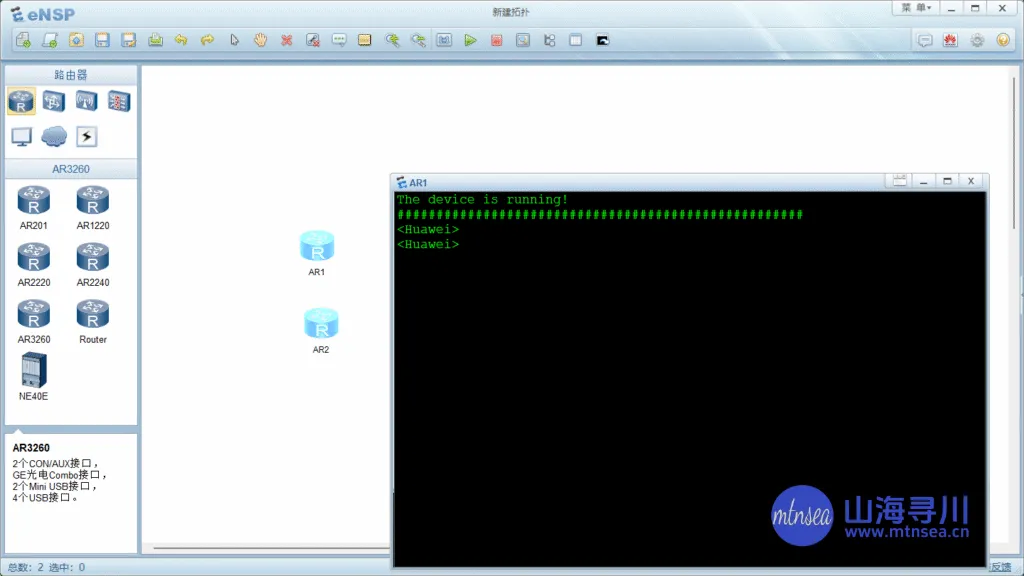Click the show grid toolbar icon
This screenshot has height=576, width=1024.
coord(575,40)
